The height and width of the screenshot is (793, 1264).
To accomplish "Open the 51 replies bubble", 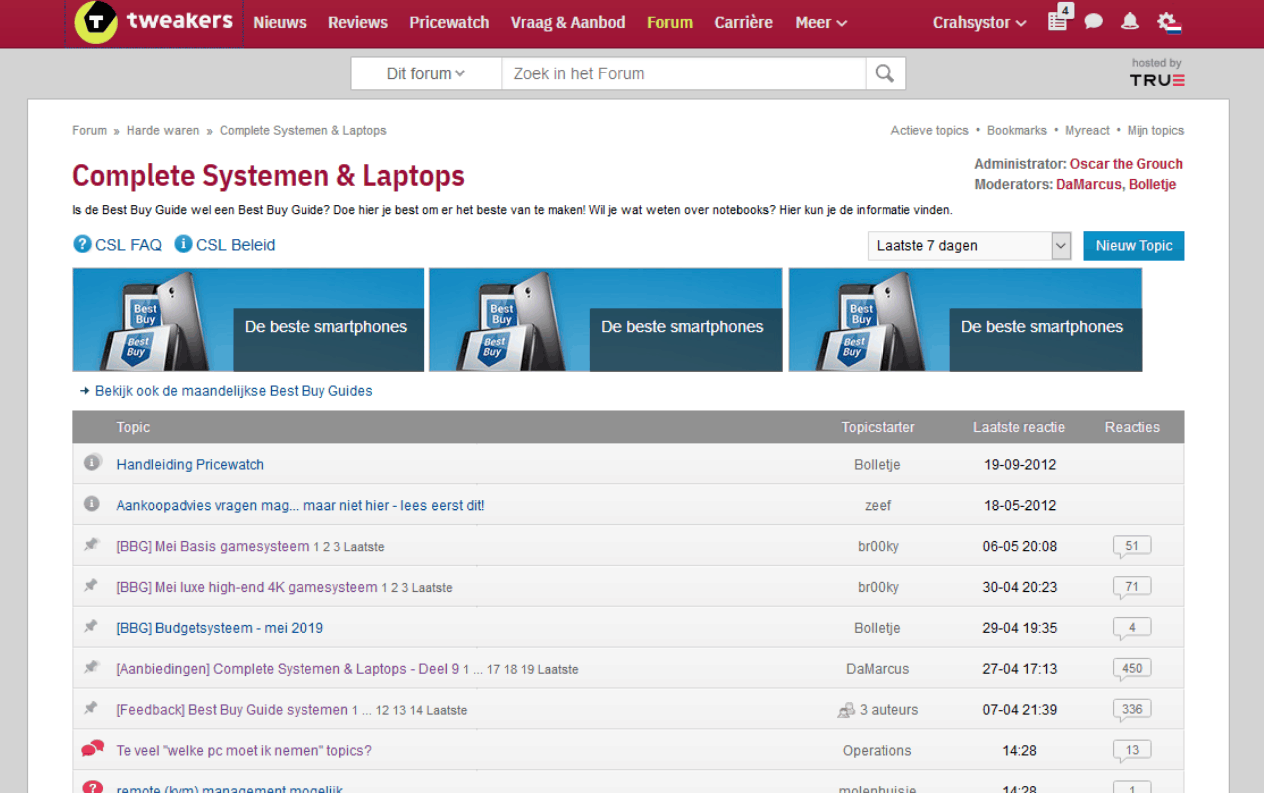I will coord(1132,547).
